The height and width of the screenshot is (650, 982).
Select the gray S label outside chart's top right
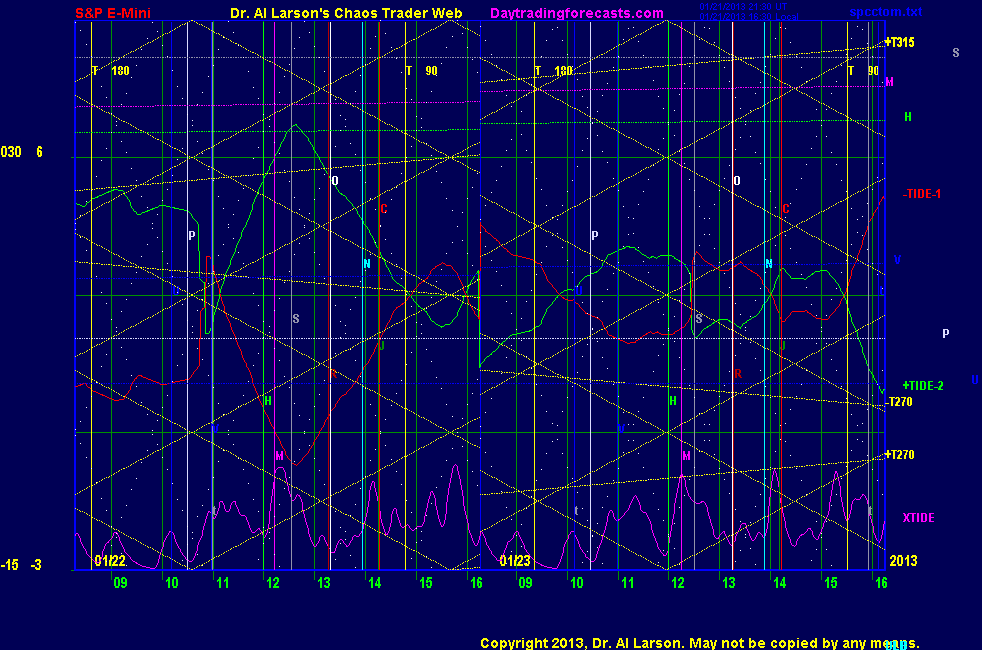click(956, 52)
